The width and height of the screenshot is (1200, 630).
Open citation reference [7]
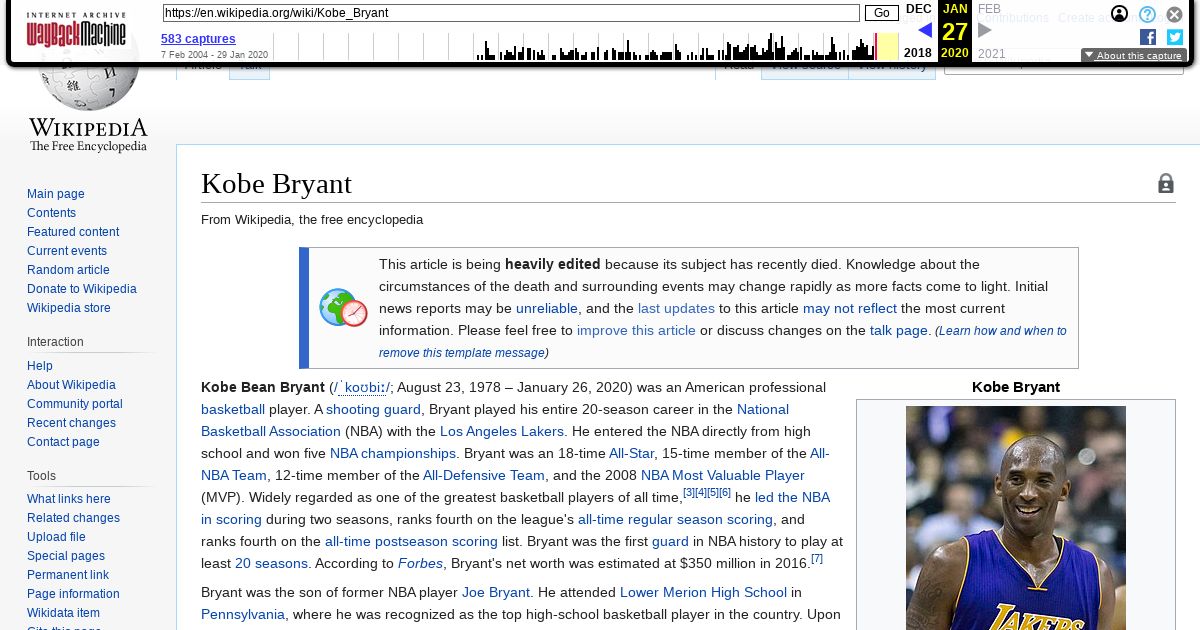[817, 559]
